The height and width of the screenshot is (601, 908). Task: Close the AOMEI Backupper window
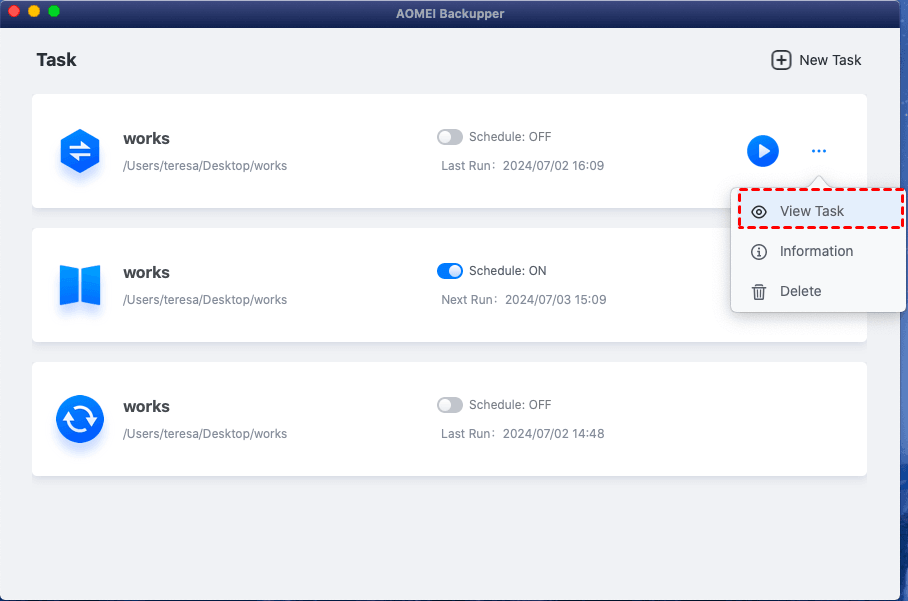tap(14, 11)
